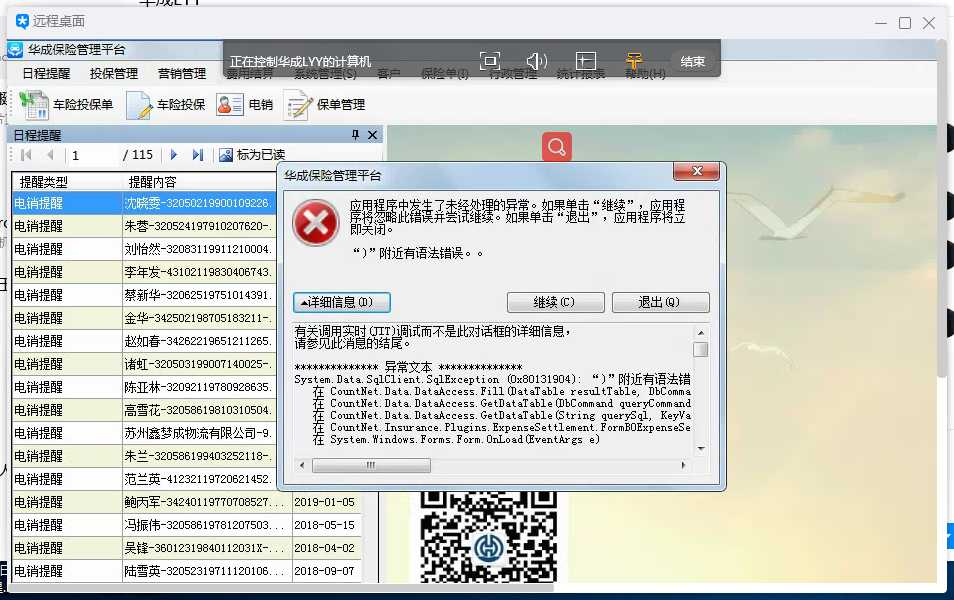
Task: Close the 日程提醒 panel
Action: [373, 135]
